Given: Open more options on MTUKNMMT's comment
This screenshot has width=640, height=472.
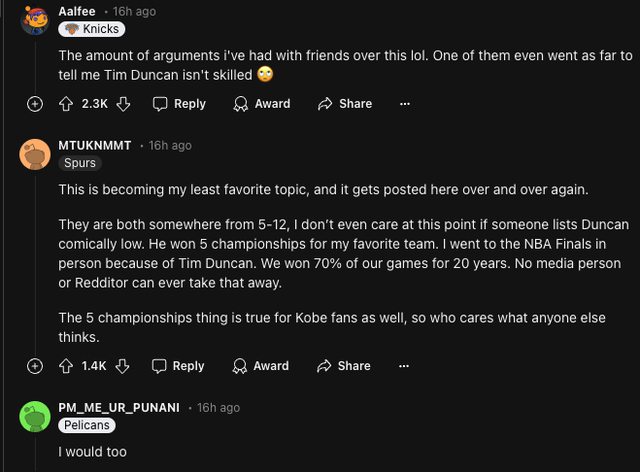Looking at the screenshot, I should click(404, 366).
